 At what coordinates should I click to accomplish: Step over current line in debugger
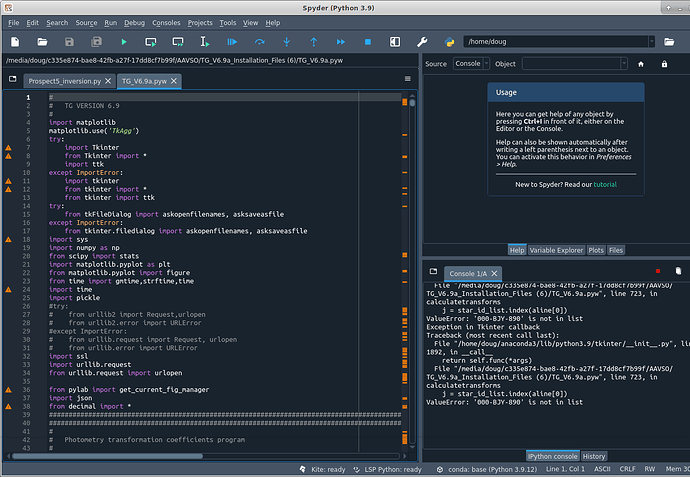260,42
